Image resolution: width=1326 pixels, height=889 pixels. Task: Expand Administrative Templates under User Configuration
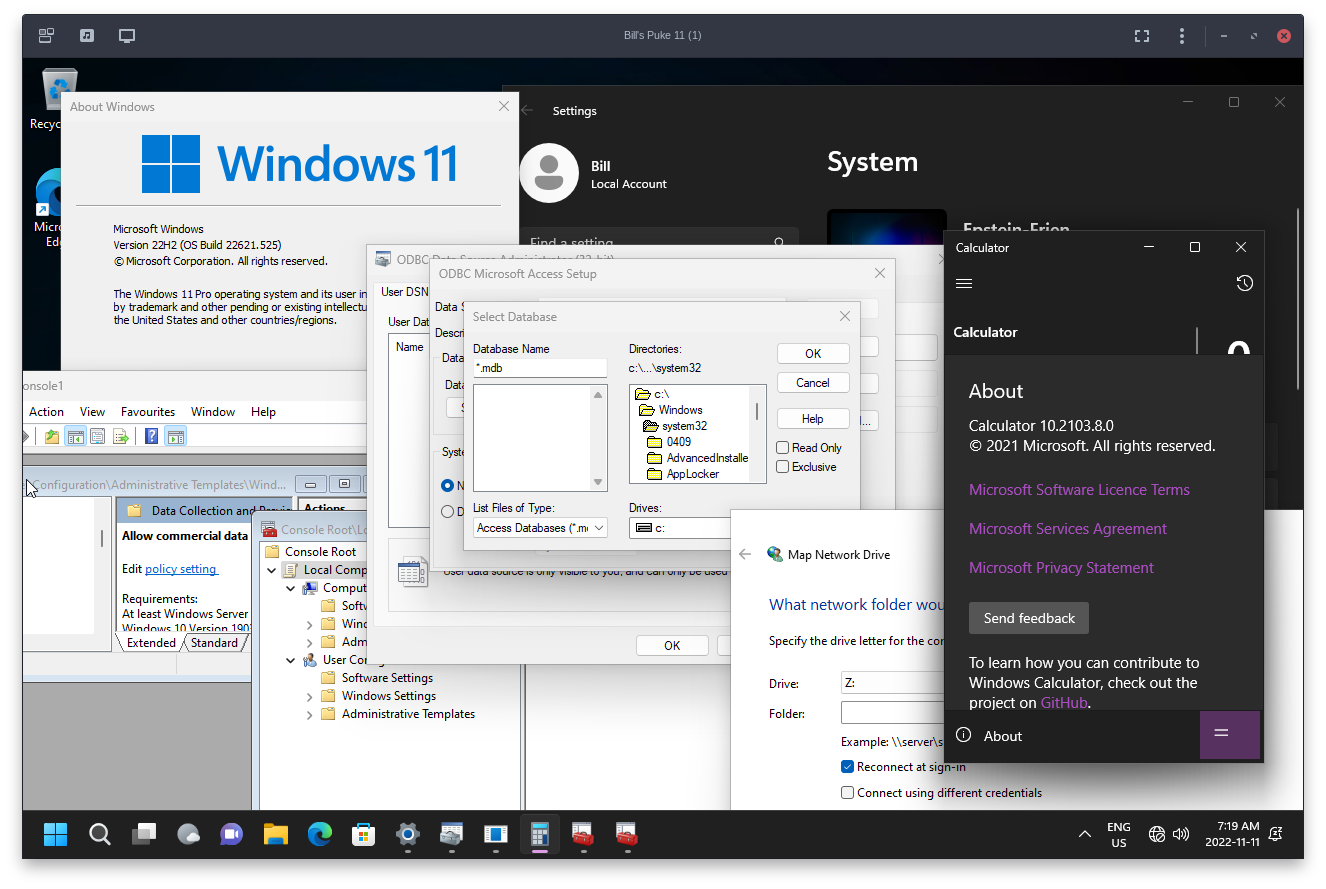[310, 714]
